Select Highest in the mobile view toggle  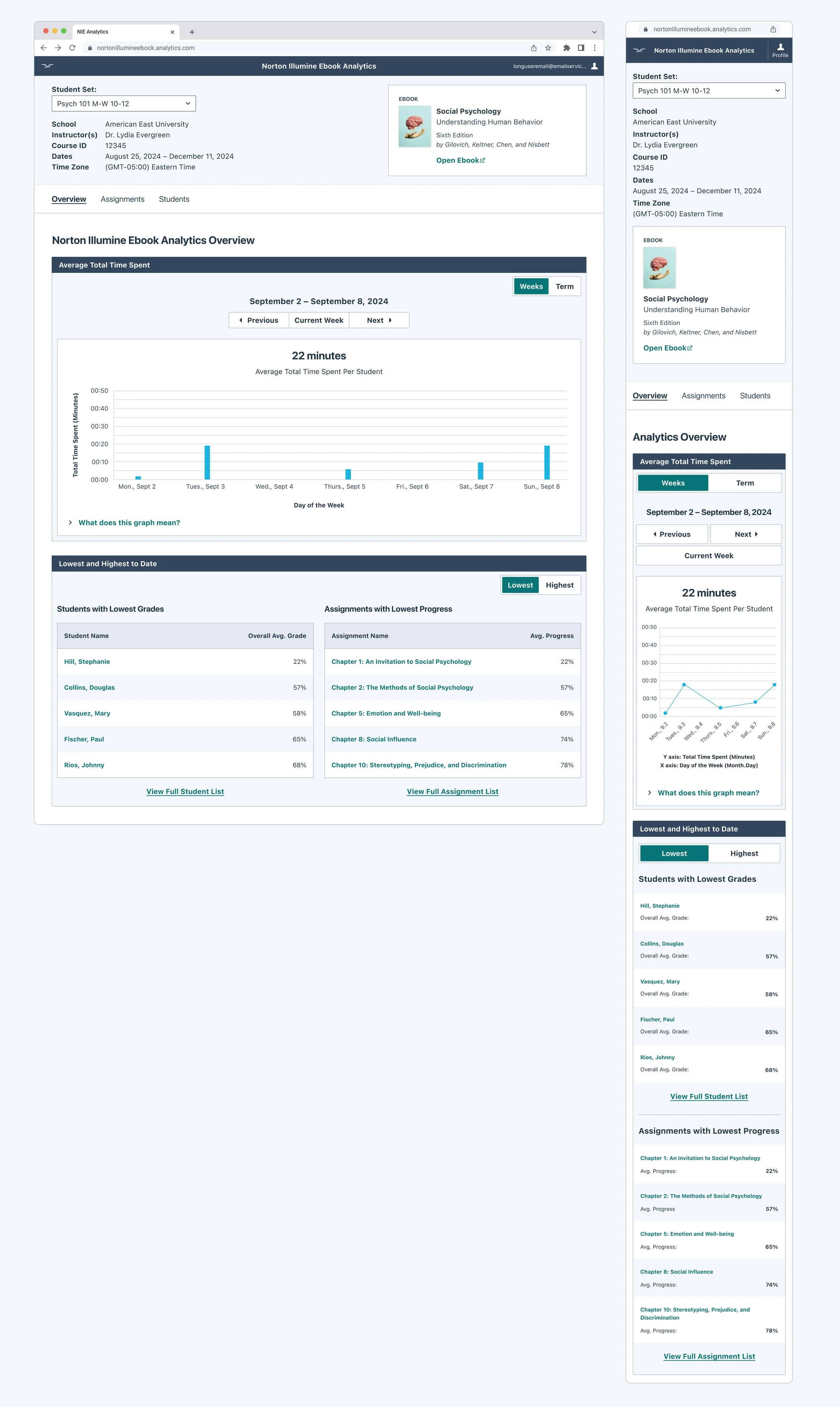click(x=744, y=854)
